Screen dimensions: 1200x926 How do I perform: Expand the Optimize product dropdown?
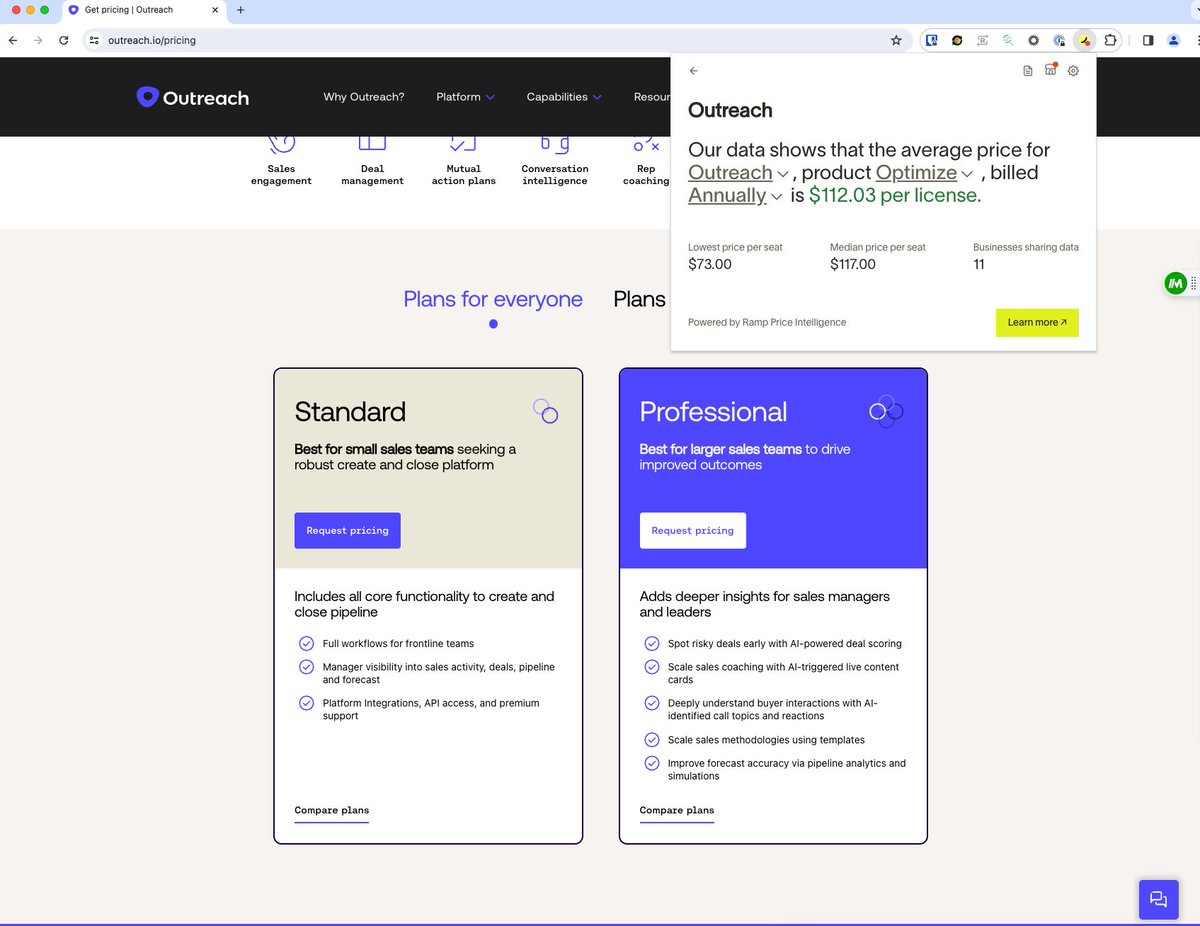pos(924,172)
